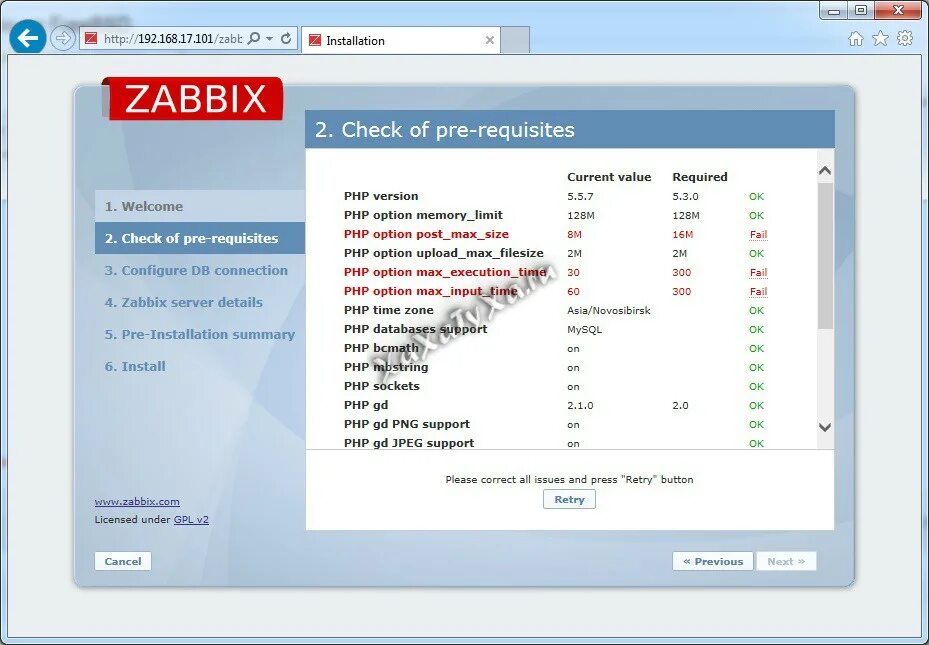Viewport: 929px width, 645px height.
Task: Maximize the browser window
Action: point(861,10)
